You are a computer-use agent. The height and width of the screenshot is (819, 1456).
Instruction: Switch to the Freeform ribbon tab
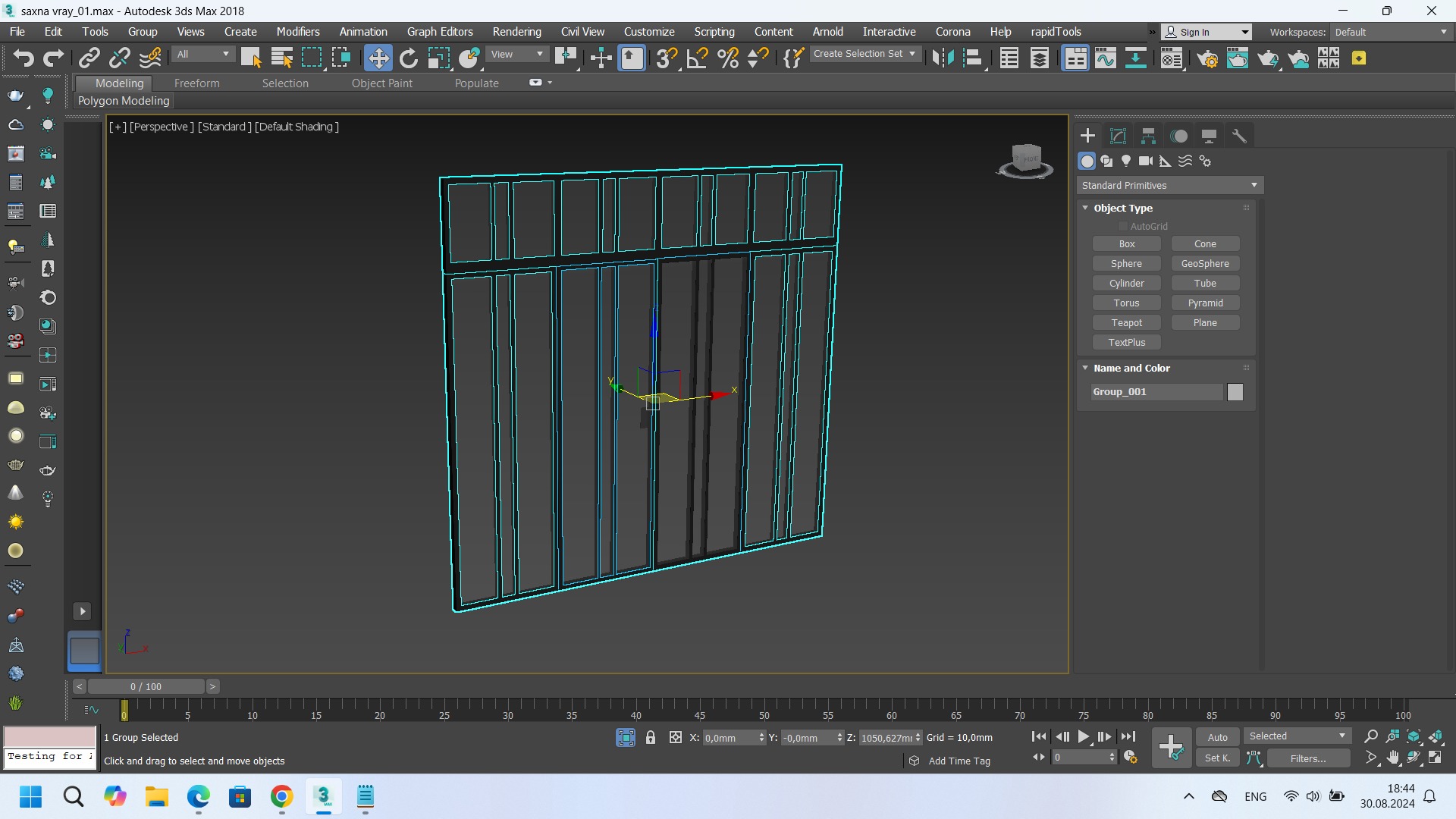(x=196, y=83)
